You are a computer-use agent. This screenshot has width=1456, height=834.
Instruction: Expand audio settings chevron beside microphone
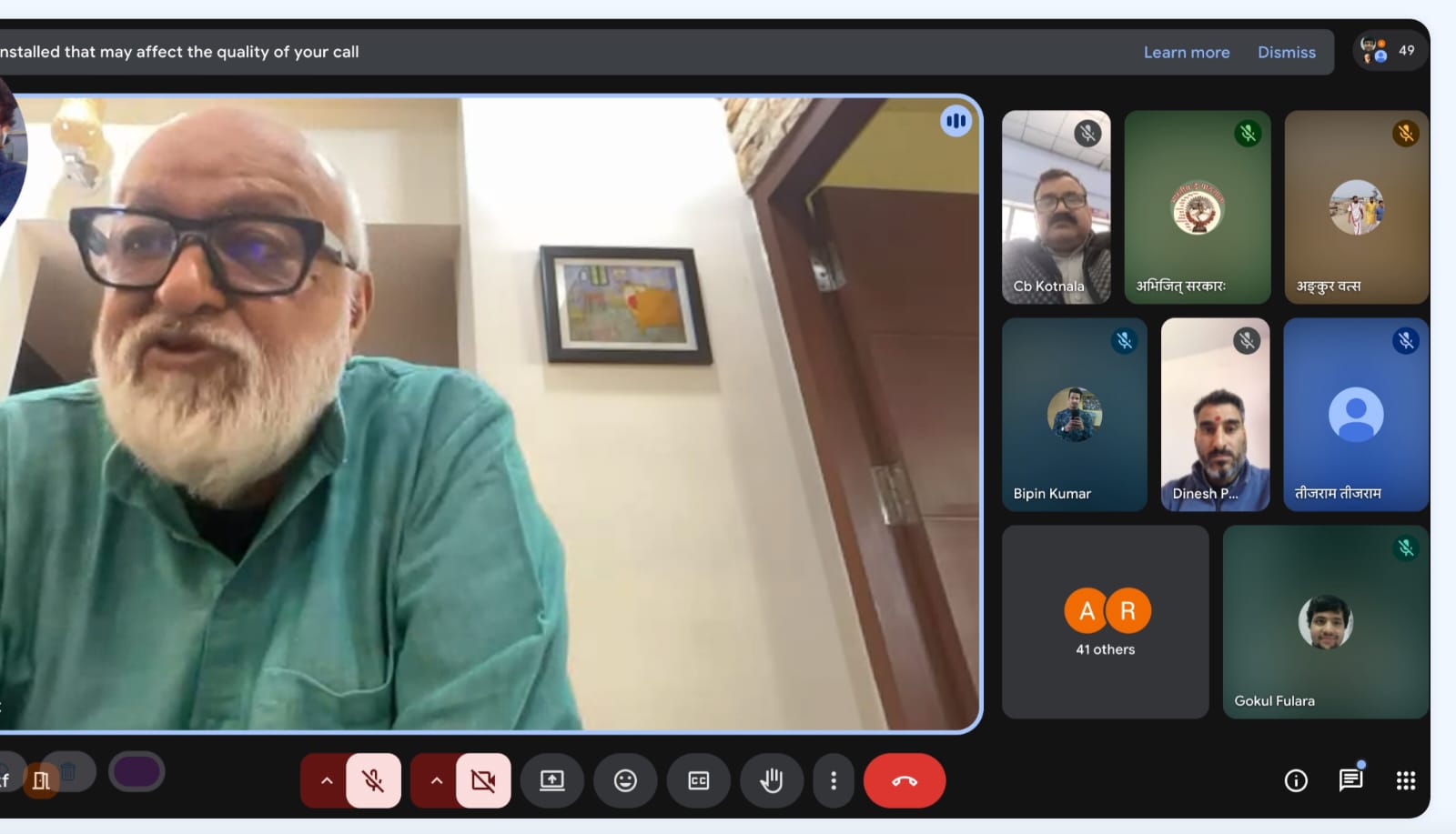pos(327,780)
